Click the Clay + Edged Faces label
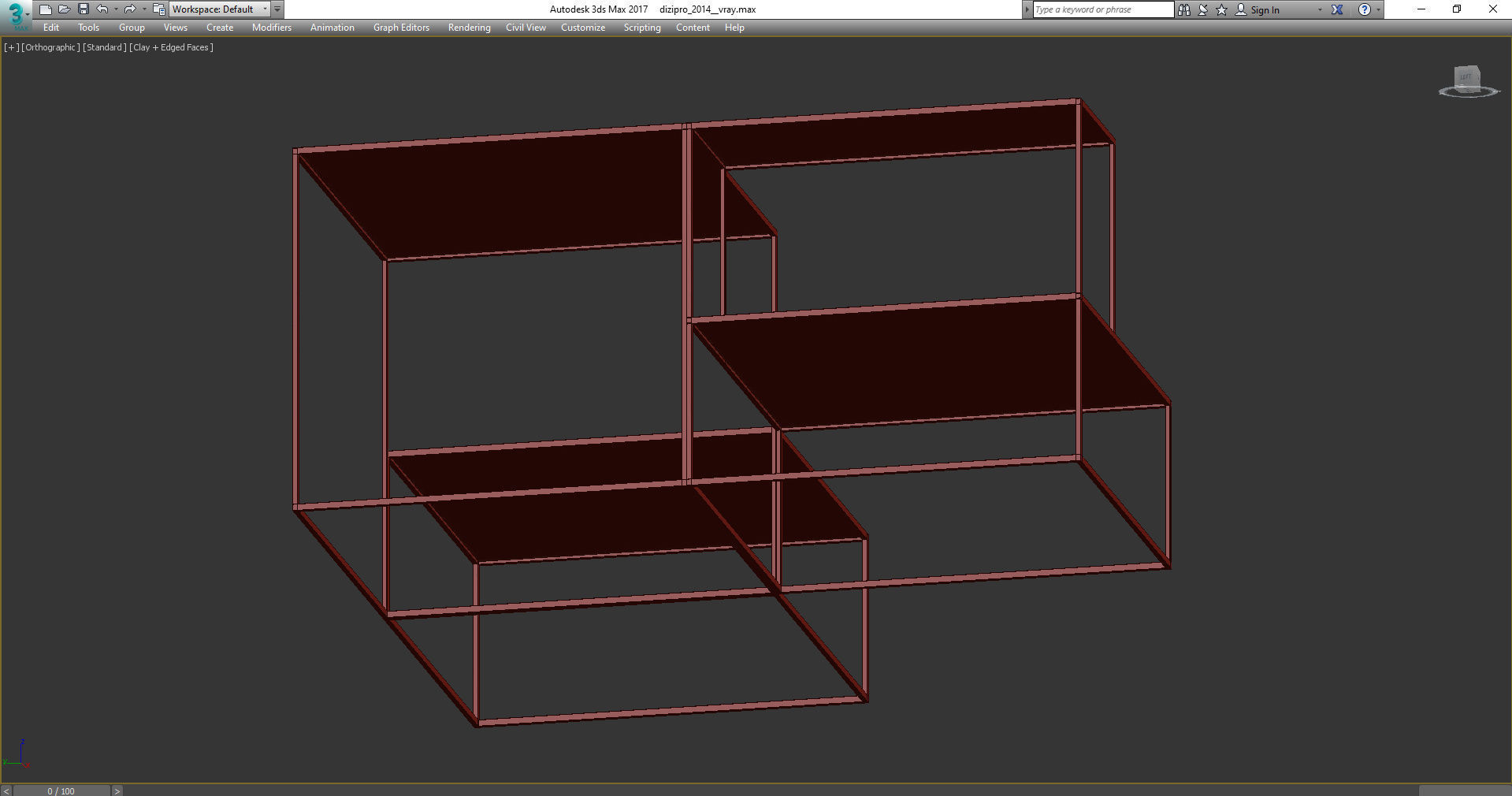The height and width of the screenshot is (796, 1512). tap(171, 47)
